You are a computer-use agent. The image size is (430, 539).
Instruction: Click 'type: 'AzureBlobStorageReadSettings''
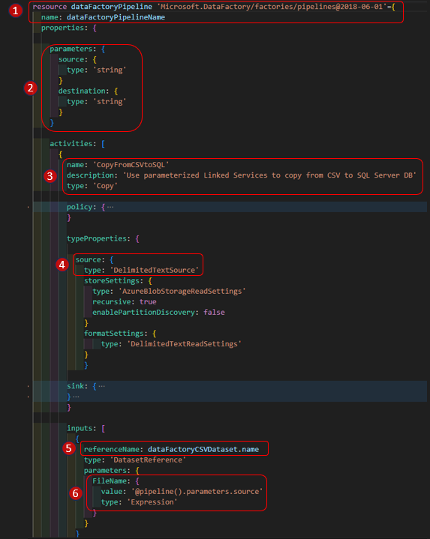coord(169,292)
